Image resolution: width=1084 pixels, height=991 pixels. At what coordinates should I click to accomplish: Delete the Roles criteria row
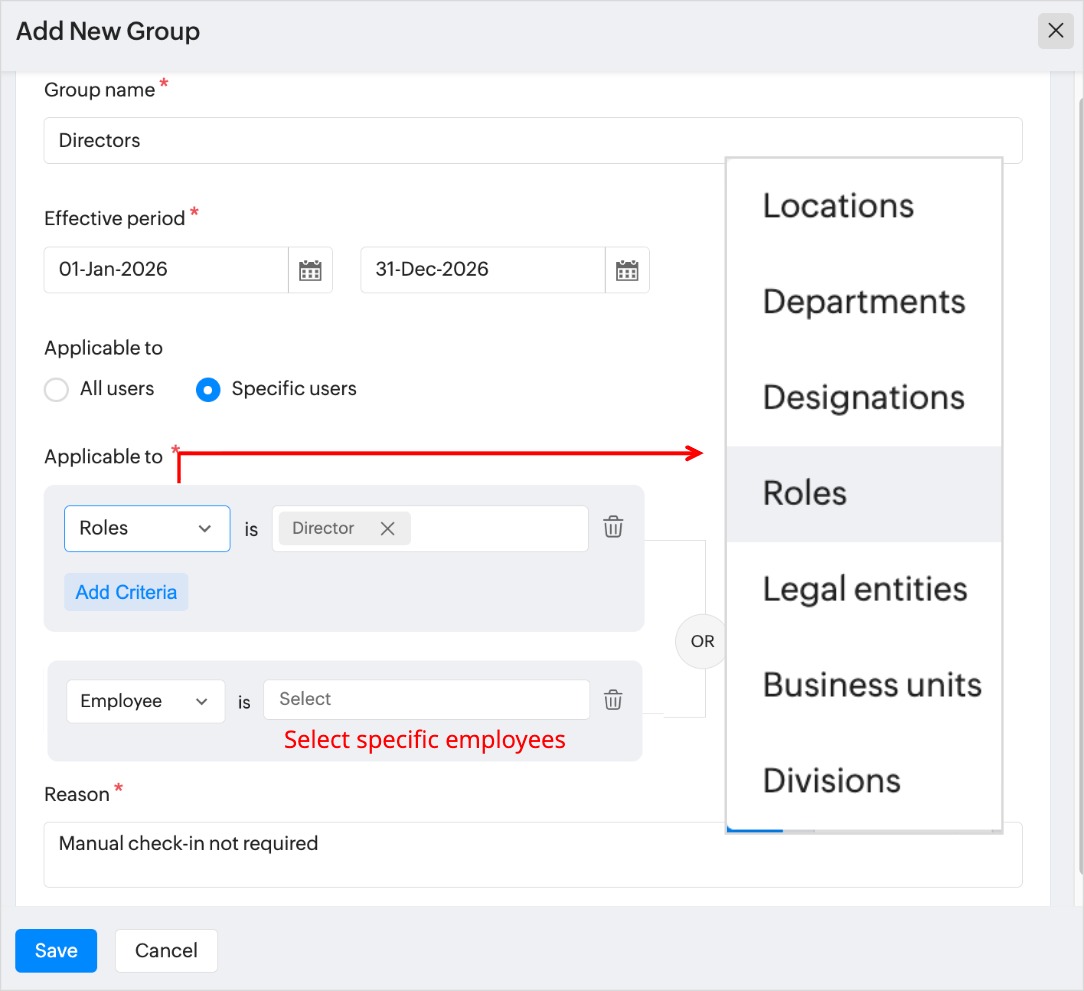point(614,527)
